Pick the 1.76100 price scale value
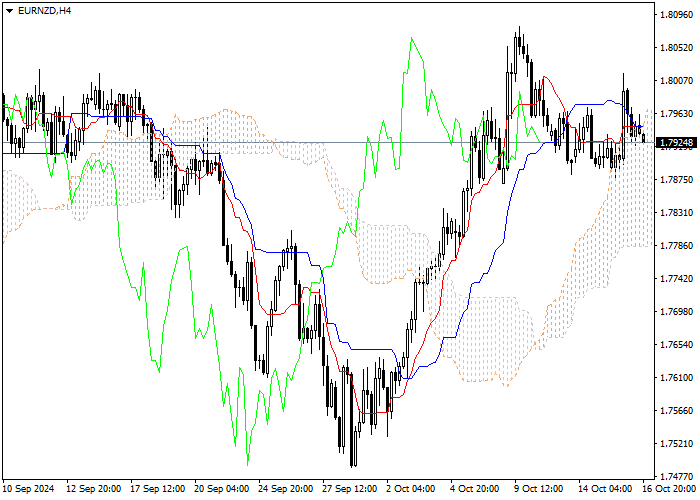Viewport: 700px width, 500px height. tap(676, 378)
